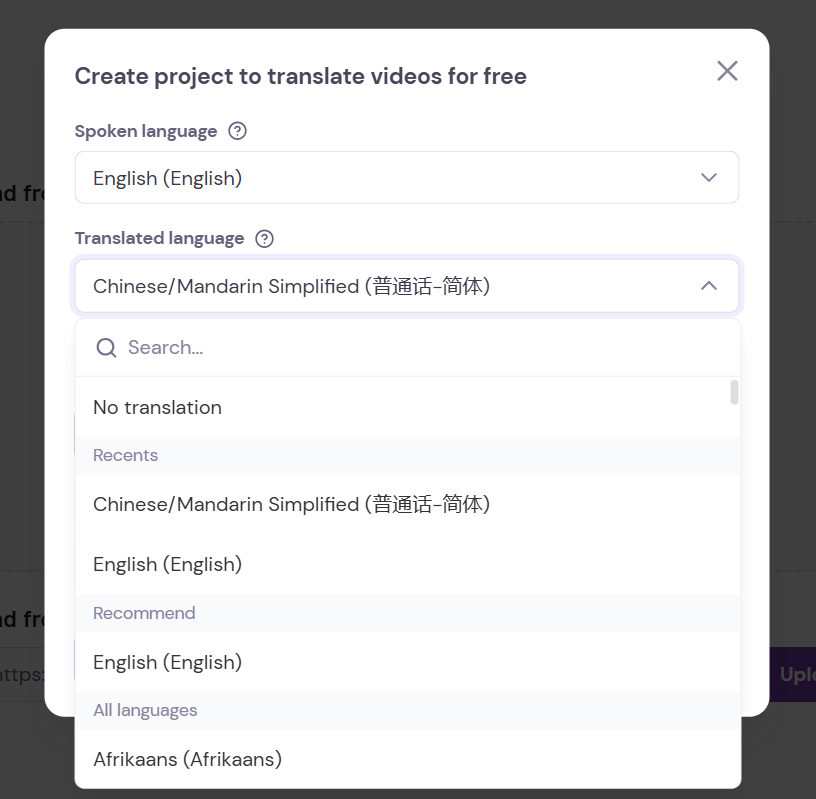
Task: Expand the Spoken language chevron arrow
Action: tap(709, 178)
